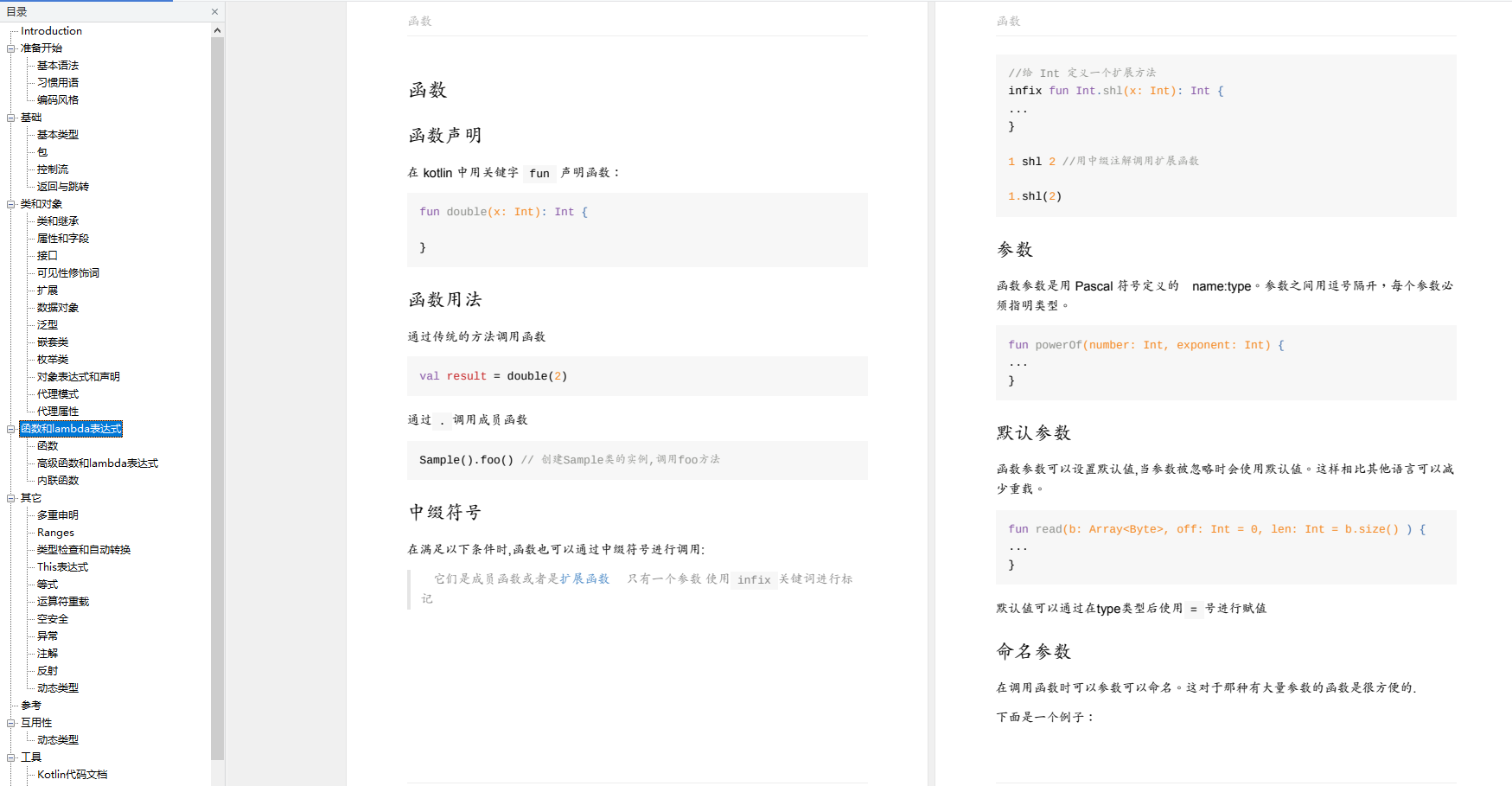Screen dimensions: 1512x786
Task: Open the 类和继承 chapter
Action: pyautogui.click(x=58, y=221)
